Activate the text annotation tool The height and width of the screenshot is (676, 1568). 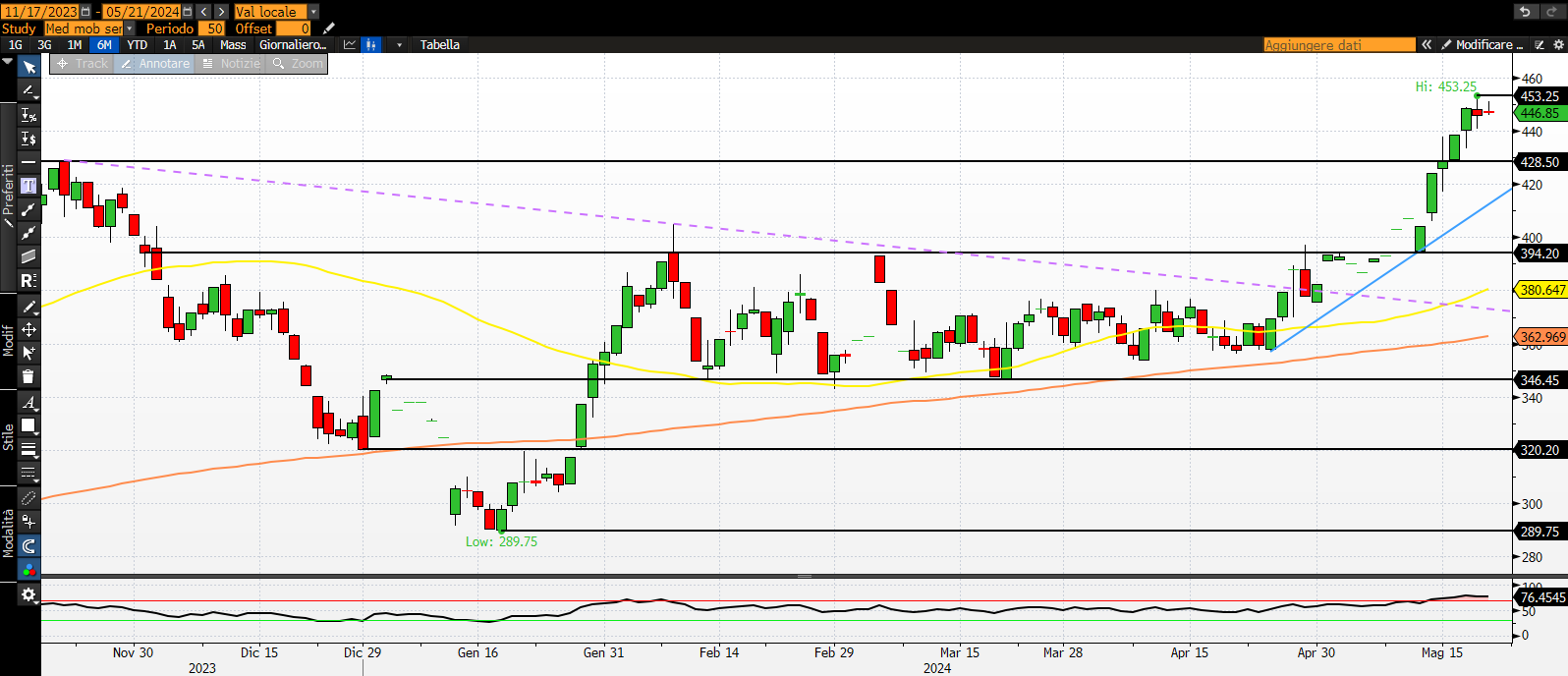pyautogui.click(x=28, y=186)
